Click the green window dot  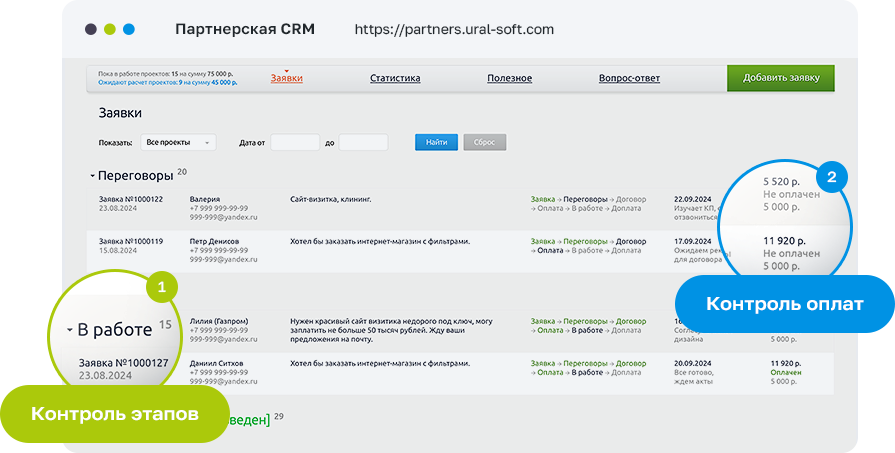click(x=110, y=29)
